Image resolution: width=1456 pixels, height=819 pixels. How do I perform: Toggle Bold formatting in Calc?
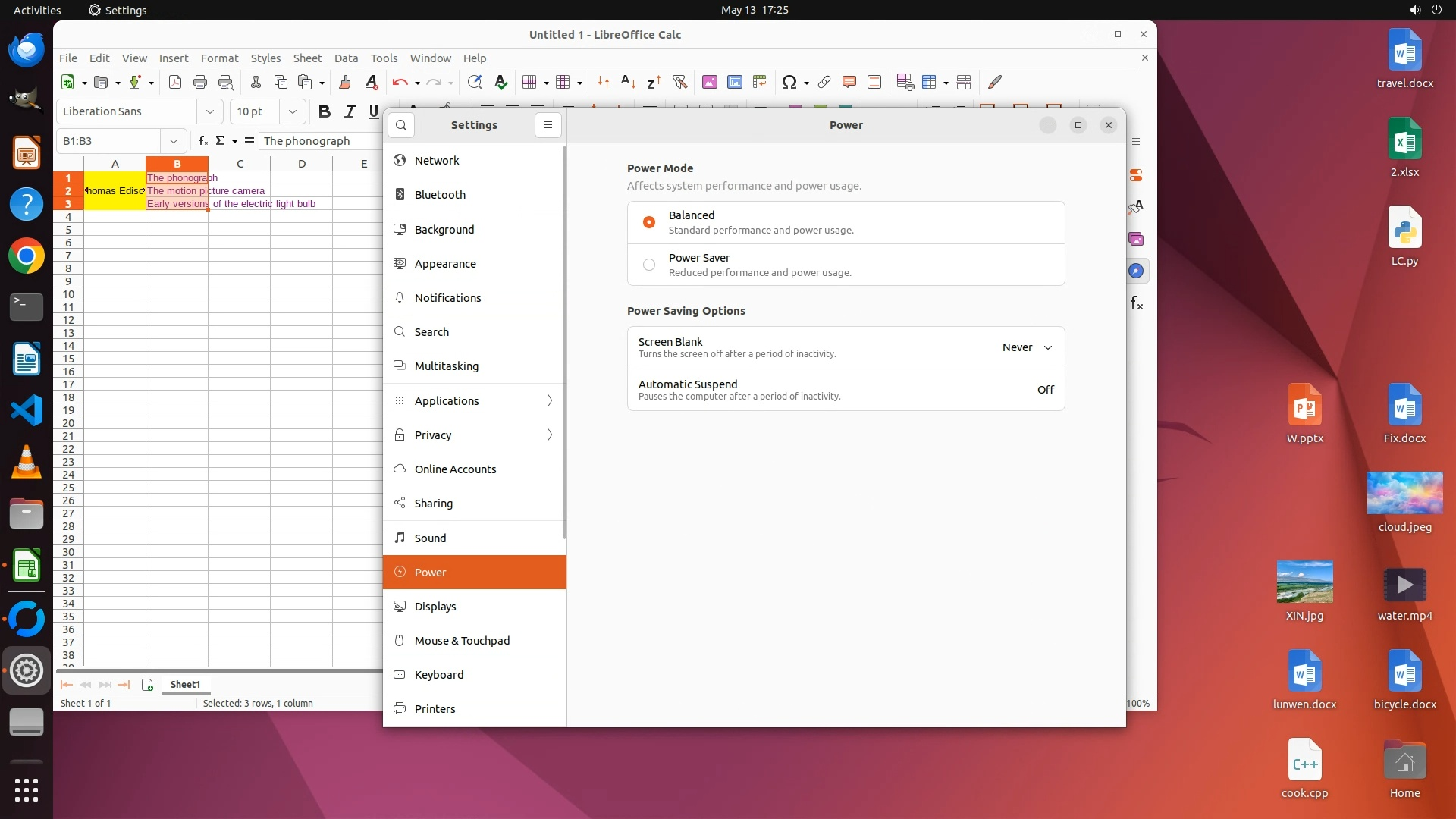[x=324, y=111]
